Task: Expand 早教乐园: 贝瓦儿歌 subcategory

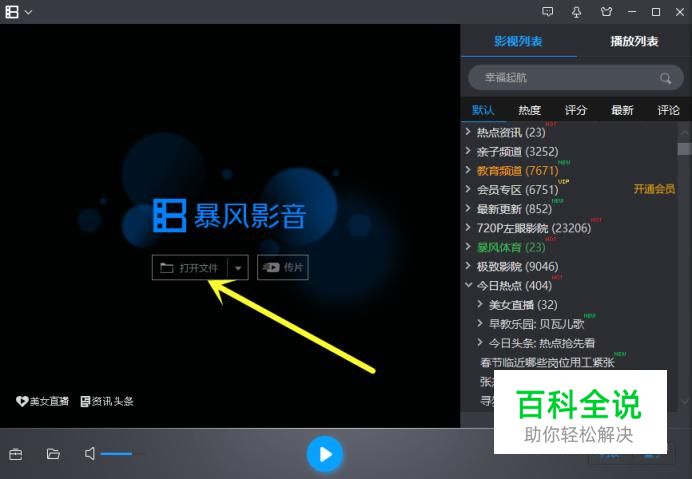Action: tap(480, 323)
